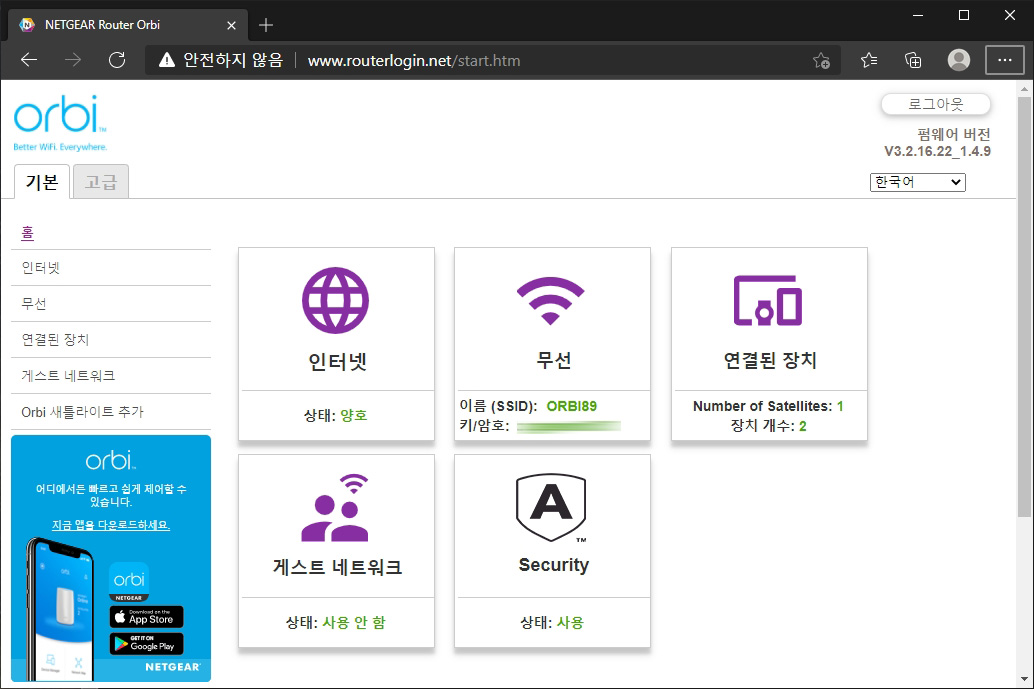The width and height of the screenshot is (1034, 689).
Task: Open the Security shield icon
Action: tap(551, 507)
